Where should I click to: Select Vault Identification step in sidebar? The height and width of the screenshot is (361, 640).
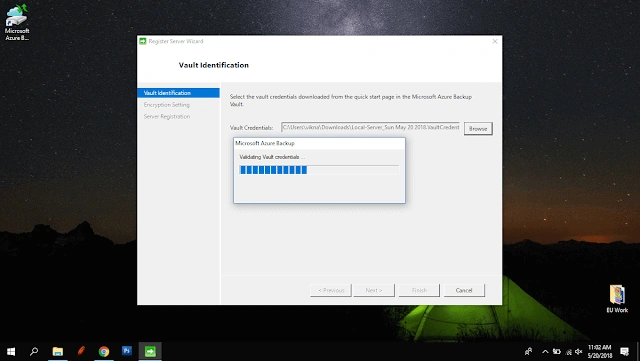click(x=178, y=93)
